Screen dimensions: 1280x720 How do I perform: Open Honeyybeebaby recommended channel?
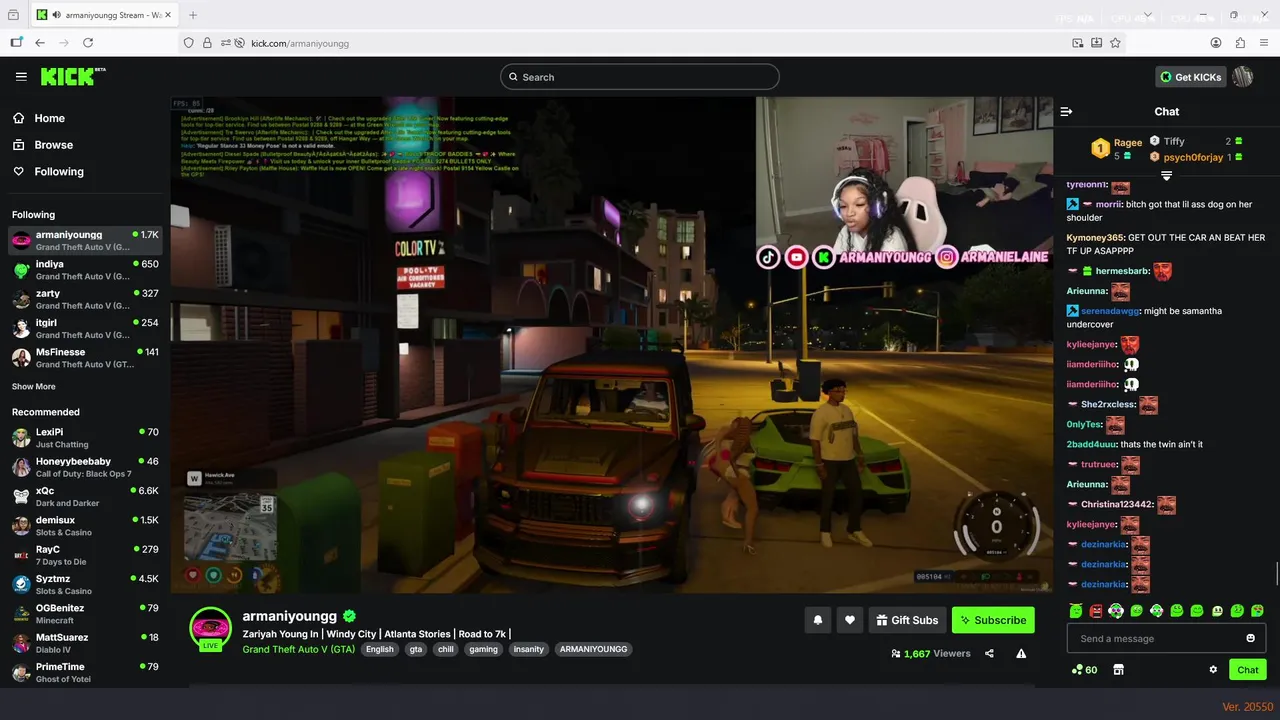[x=85, y=467]
